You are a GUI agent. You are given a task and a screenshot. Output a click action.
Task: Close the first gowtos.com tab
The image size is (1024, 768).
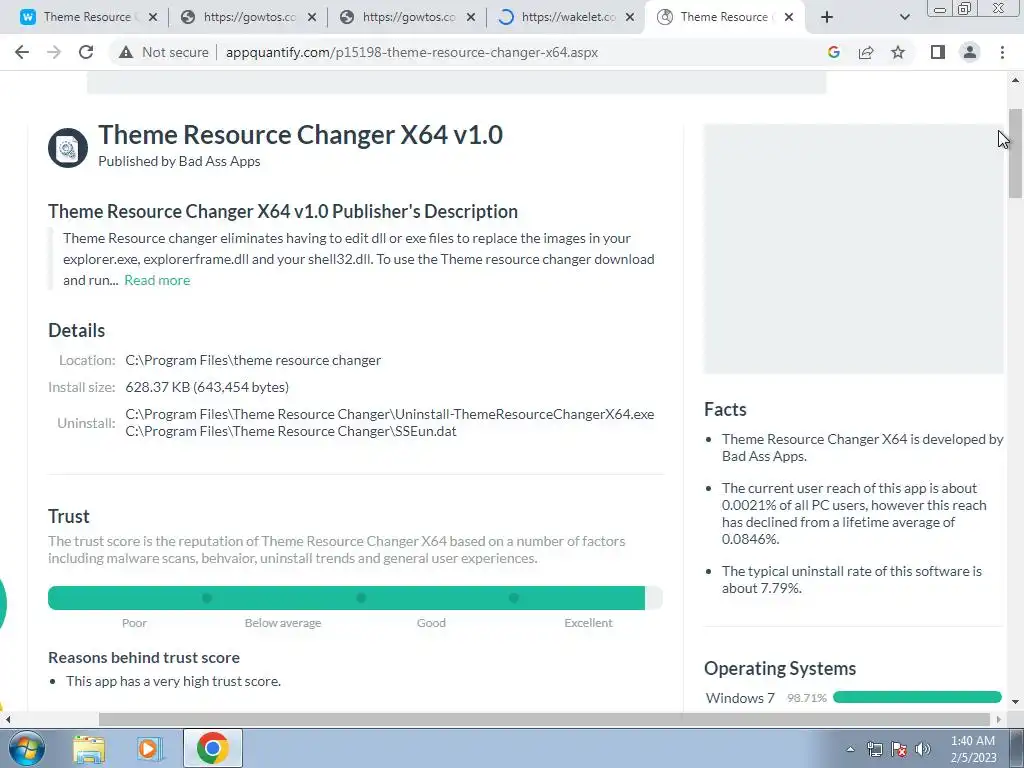click(x=312, y=18)
